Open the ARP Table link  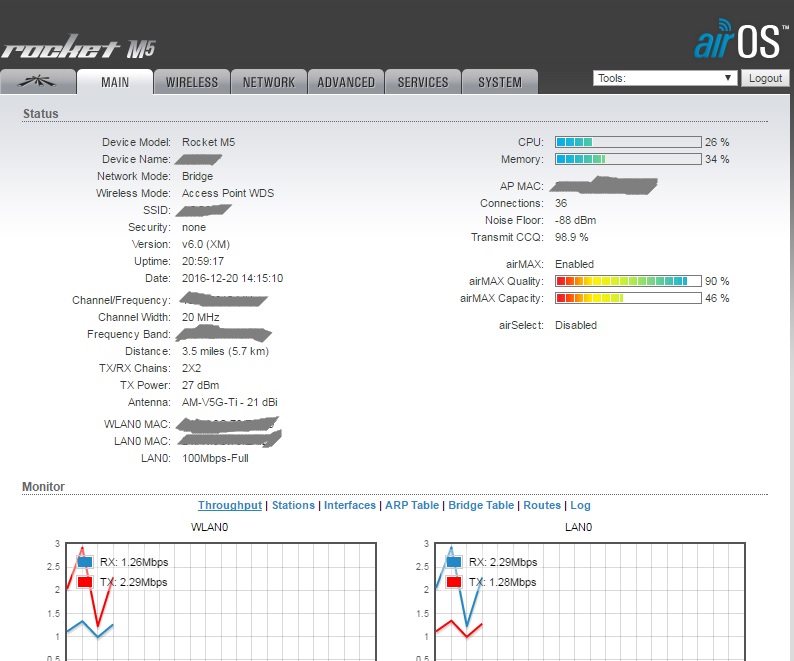coord(411,506)
